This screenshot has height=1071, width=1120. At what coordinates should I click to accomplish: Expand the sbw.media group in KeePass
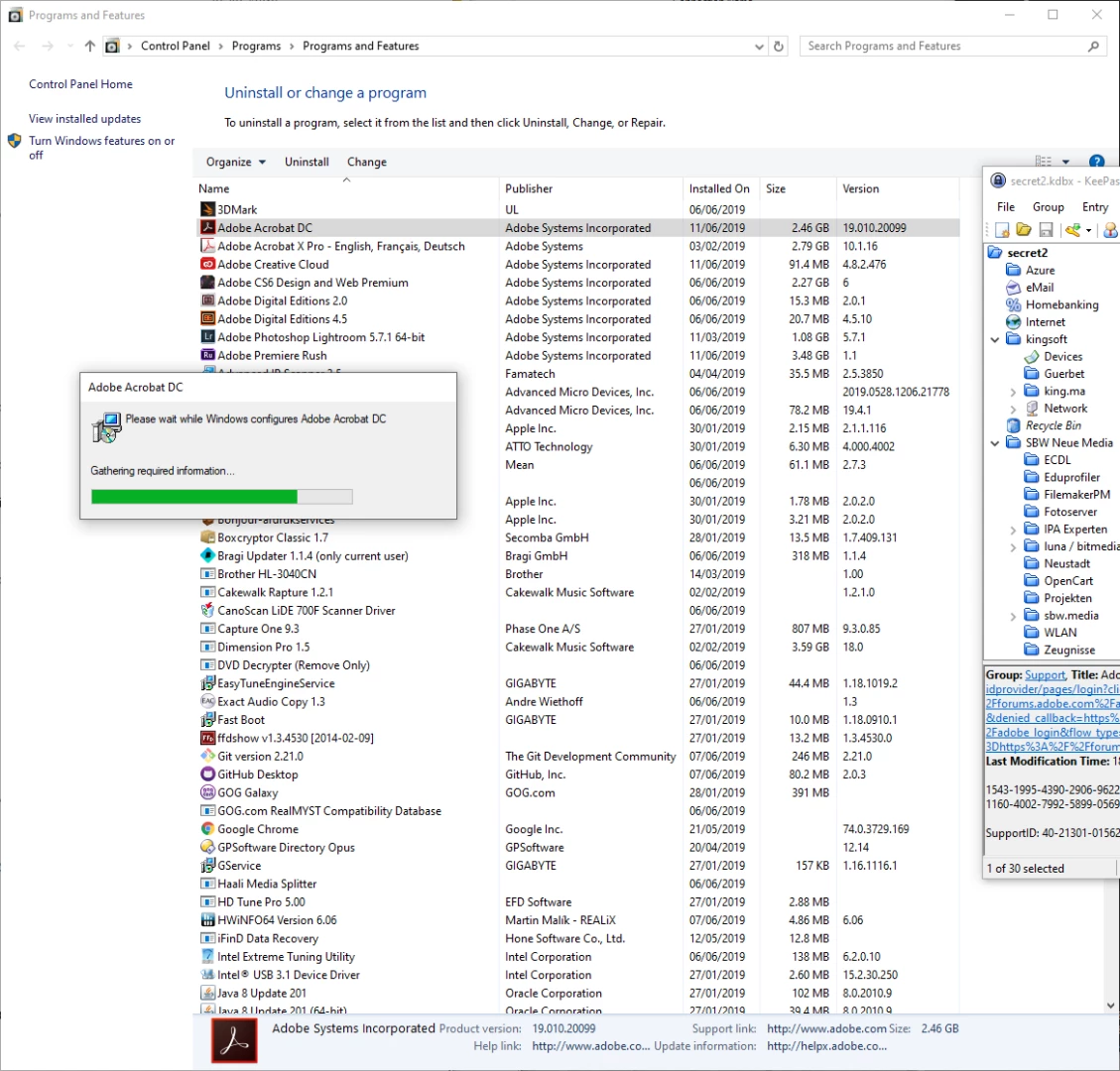[x=1013, y=616]
